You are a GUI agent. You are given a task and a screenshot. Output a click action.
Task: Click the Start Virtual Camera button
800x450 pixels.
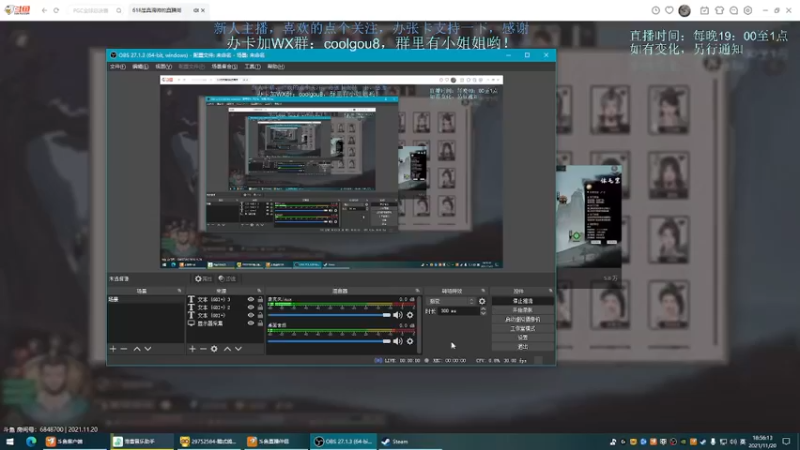click(523, 319)
